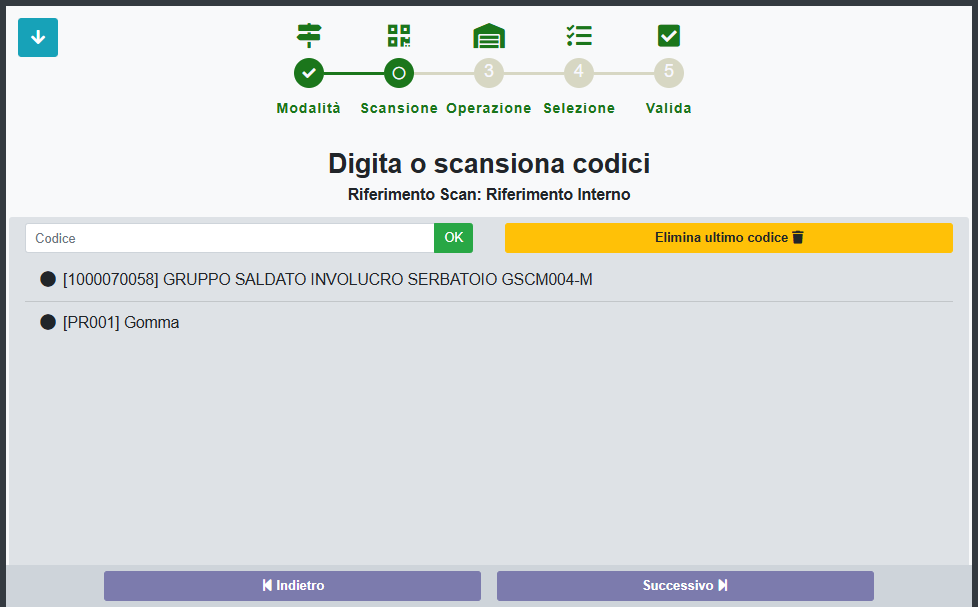Go back with Indietro button

(x=293, y=586)
